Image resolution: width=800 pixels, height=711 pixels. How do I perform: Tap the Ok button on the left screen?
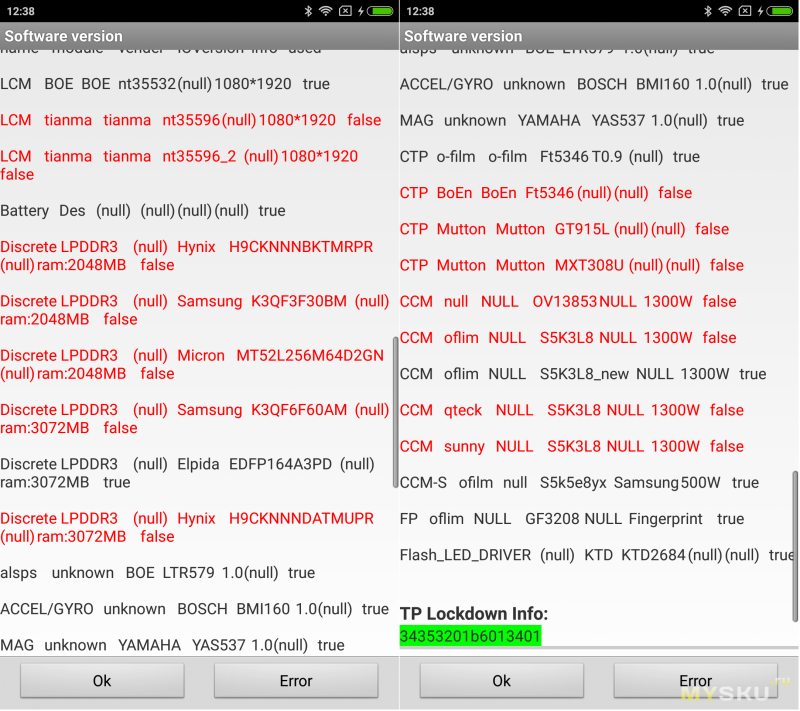(102, 680)
